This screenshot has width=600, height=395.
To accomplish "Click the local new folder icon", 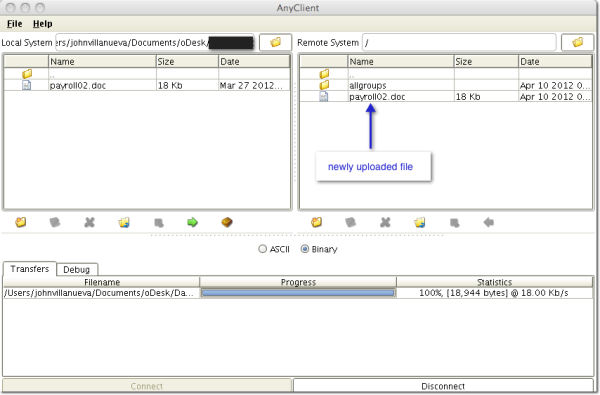I will (x=21, y=222).
